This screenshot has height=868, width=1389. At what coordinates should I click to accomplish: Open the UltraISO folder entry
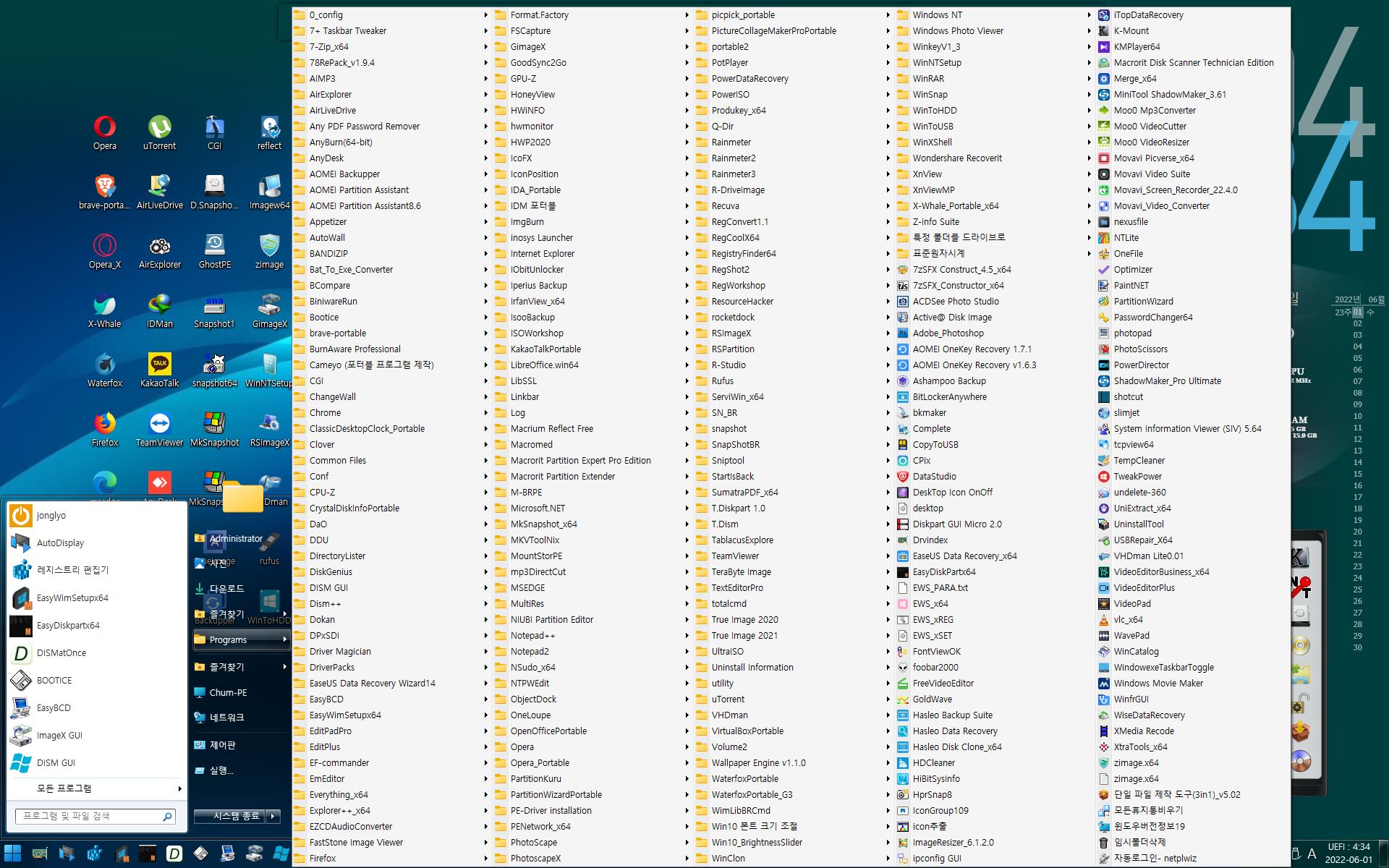point(794,651)
